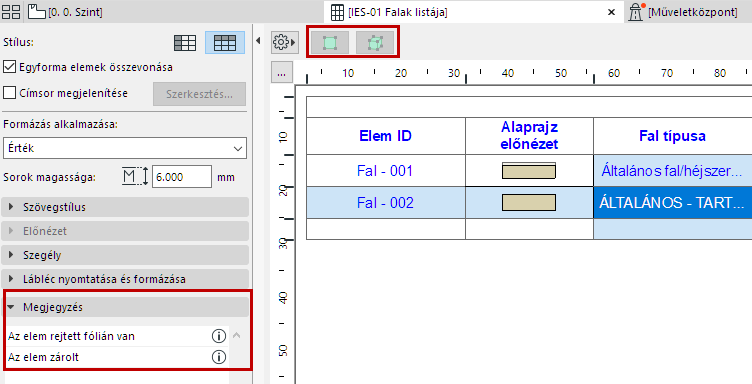Click the ellipsis ruler corner button
Viewport: 752px width, 384px height.
281,73
